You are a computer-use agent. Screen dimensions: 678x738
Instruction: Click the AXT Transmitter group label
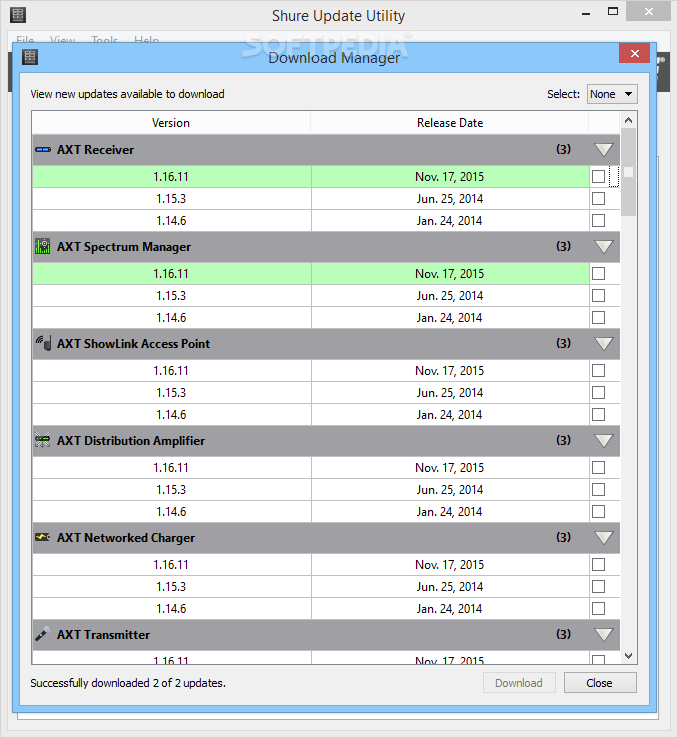104,634
